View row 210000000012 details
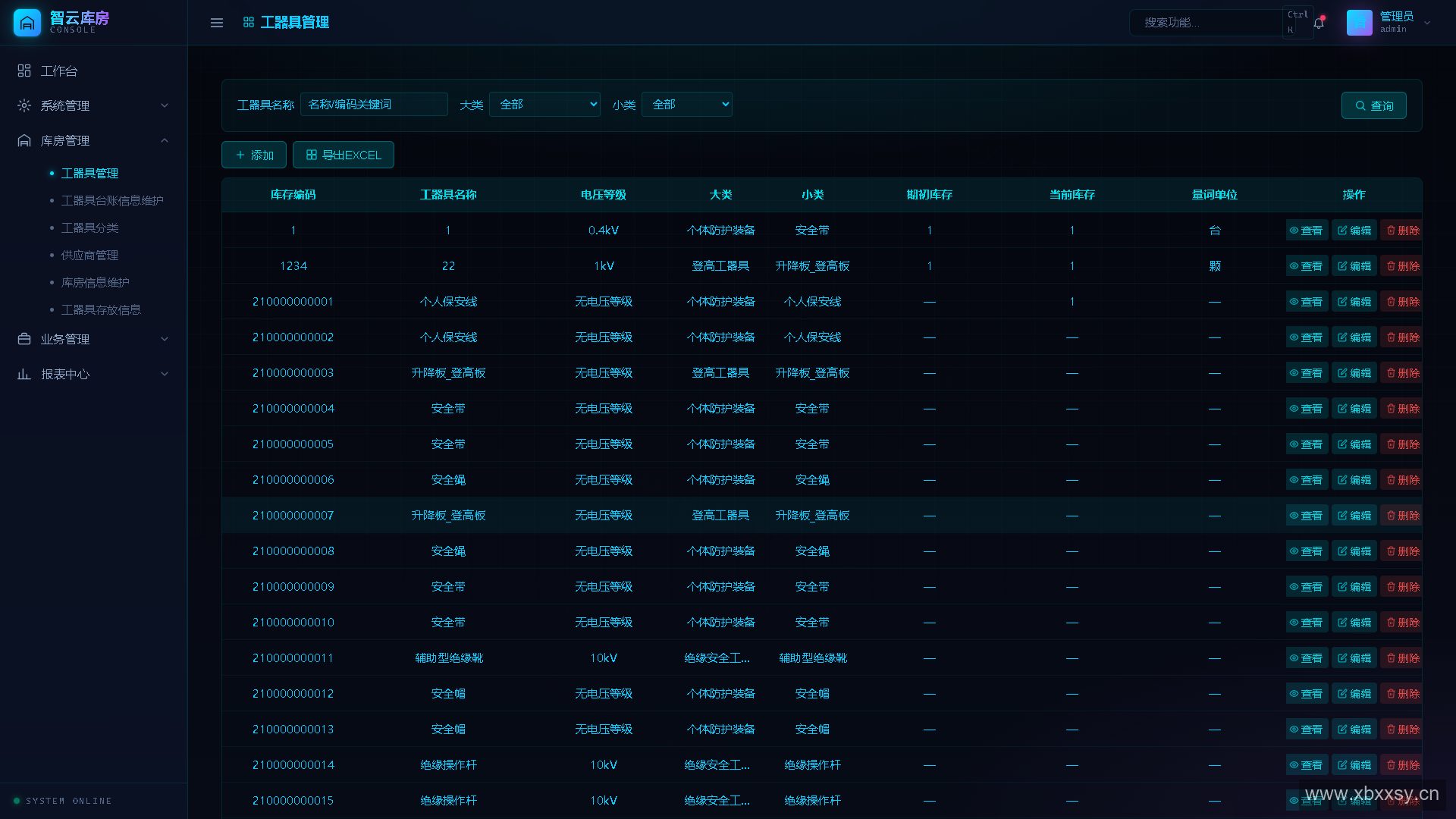 click(1307, 694)
